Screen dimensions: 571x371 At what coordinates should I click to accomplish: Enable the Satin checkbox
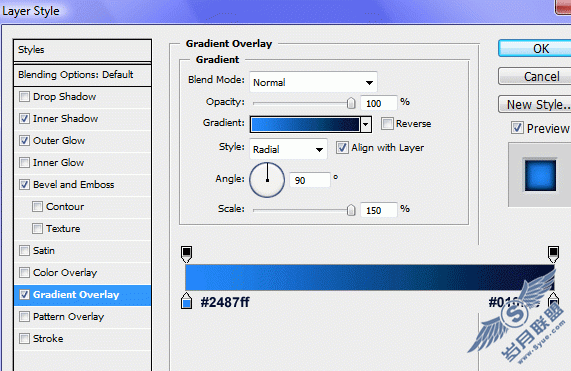(x=24, y=250)
